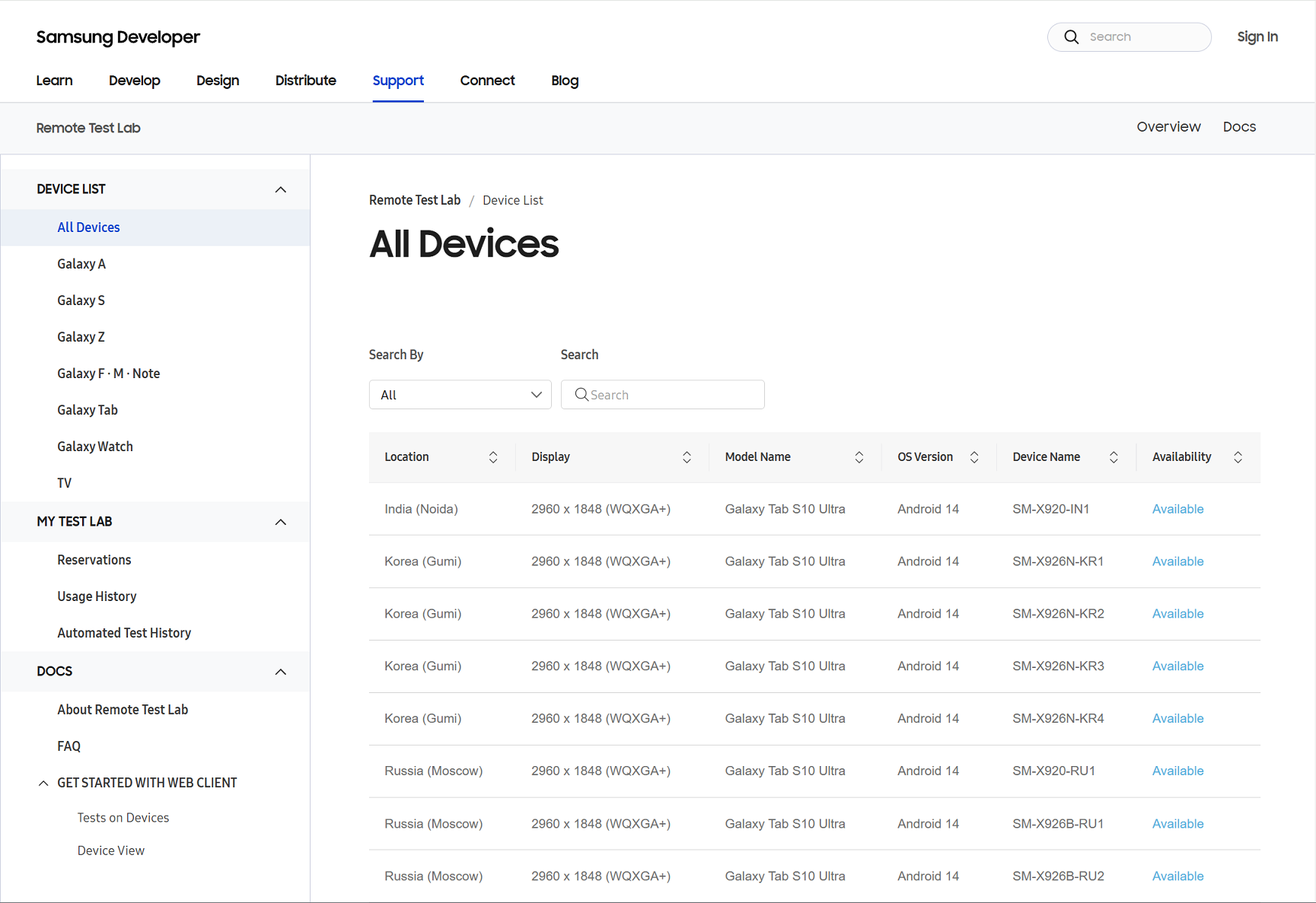This screenshot has width=1316, height=903.
Task: Collapse GET STARTED WITH WEB CLIENT
Action: [x=43, y=783]
